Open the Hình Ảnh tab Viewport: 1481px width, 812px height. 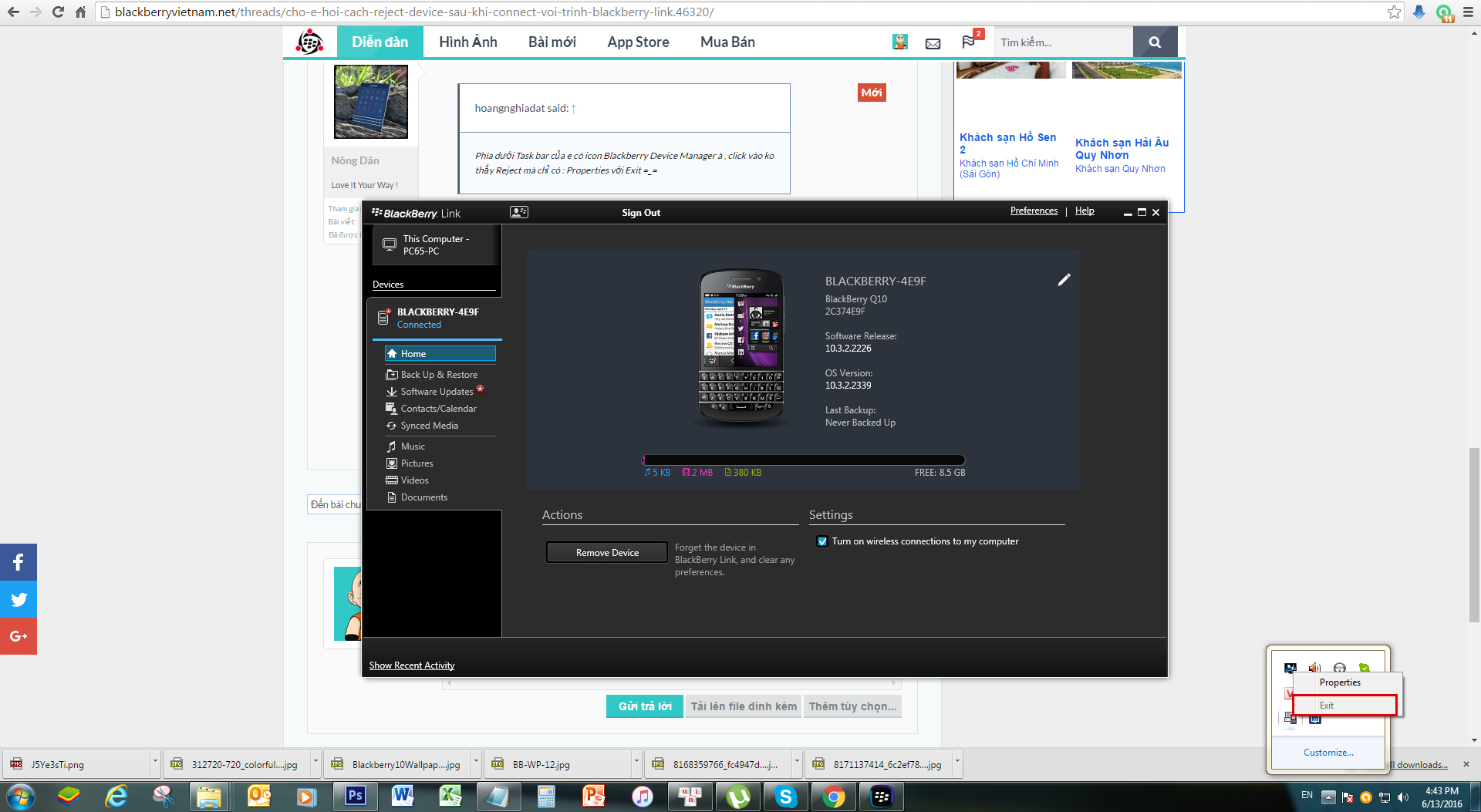coord(468,42)
